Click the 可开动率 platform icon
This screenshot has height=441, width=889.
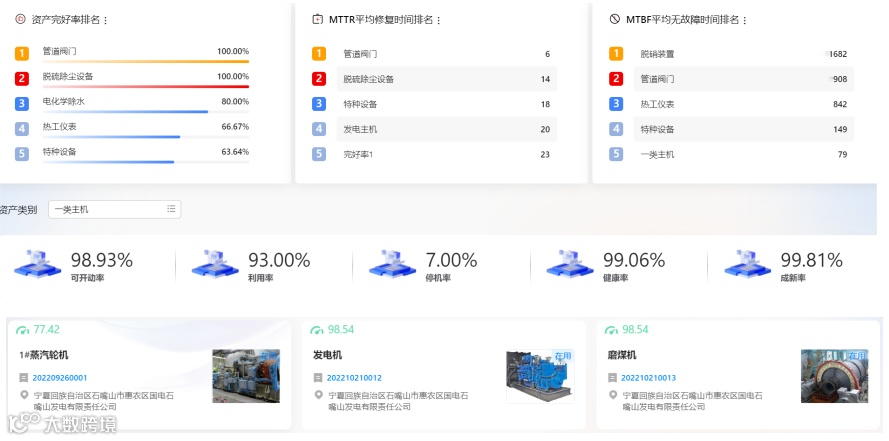(37, 264)
